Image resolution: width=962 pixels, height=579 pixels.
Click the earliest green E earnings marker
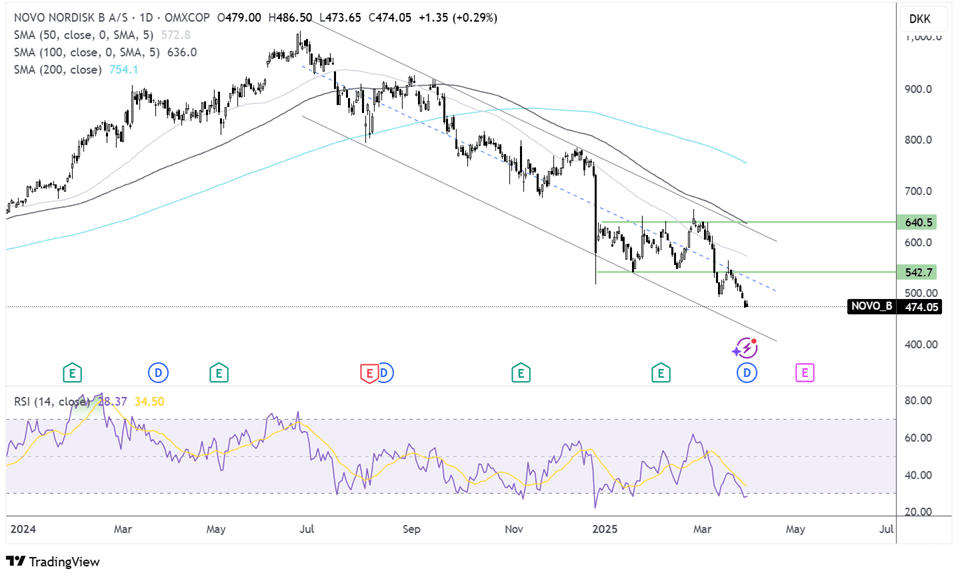click(72, 372)
